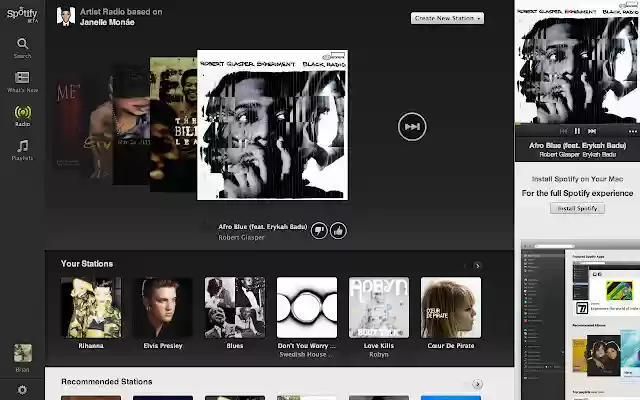Image resolution: width=640 pixels, height=400 pixels.
Task: Click the Your Stations heading
Action: pos(87,264)
